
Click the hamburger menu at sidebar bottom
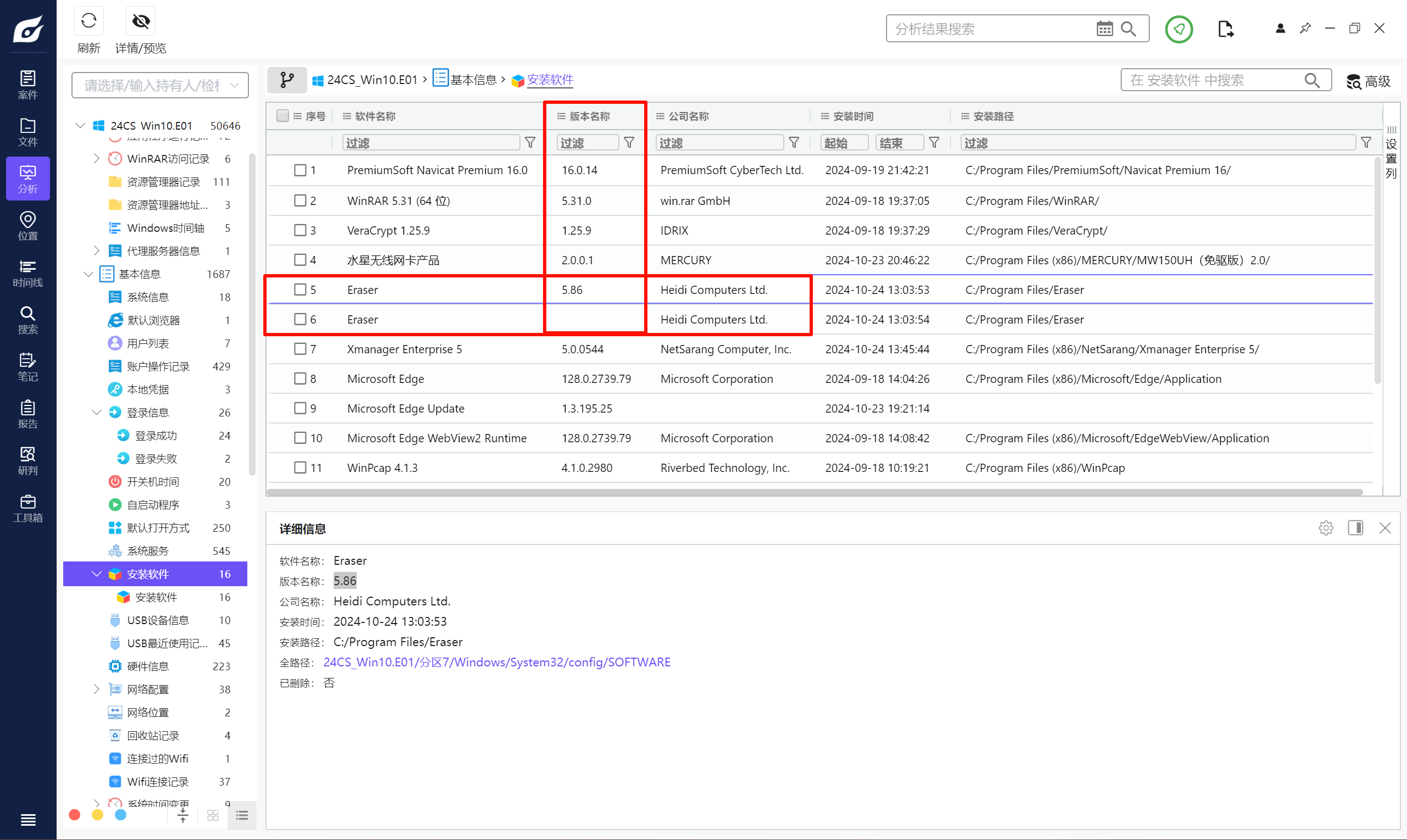(x=27, y=820)
